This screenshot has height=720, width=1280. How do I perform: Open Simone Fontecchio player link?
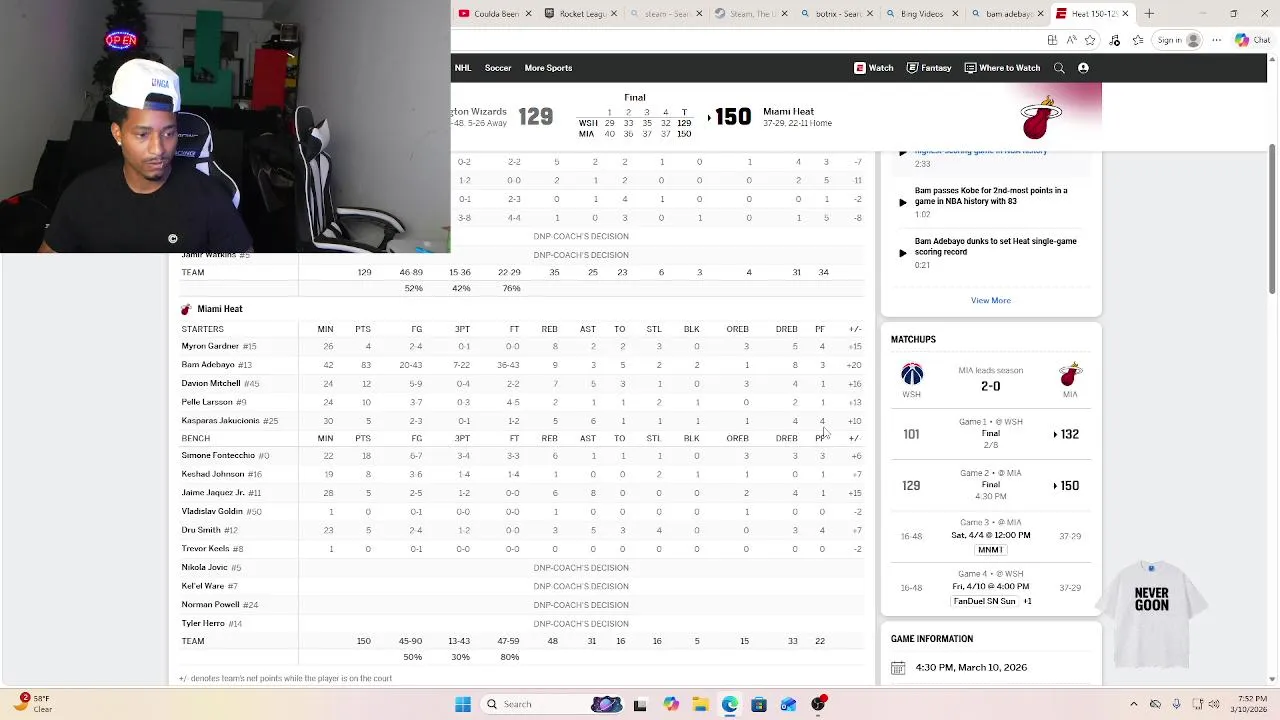[218, 456]
